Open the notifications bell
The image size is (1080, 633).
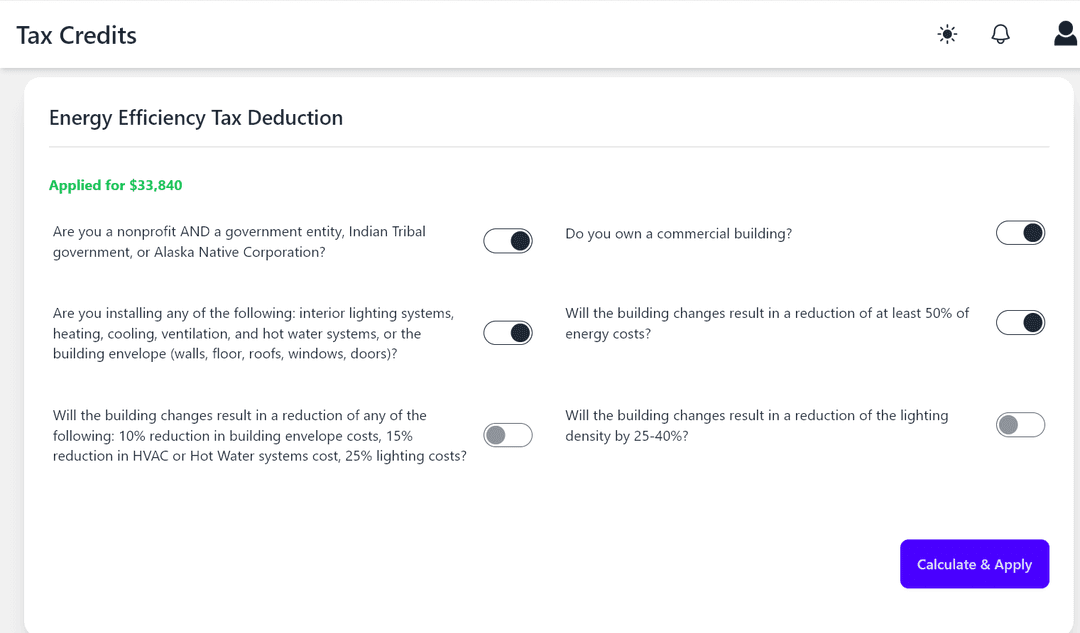click(x=1000, y=34)
